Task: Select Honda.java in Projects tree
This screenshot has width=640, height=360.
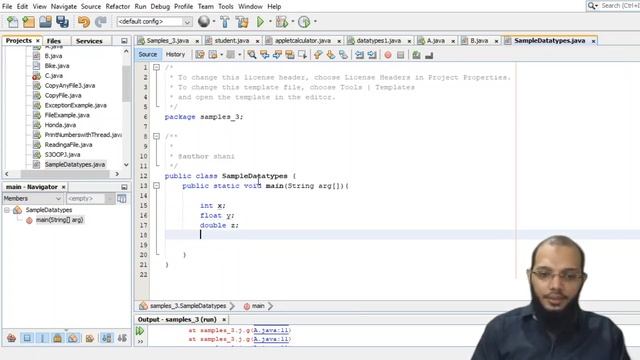Action: (60, 125)
